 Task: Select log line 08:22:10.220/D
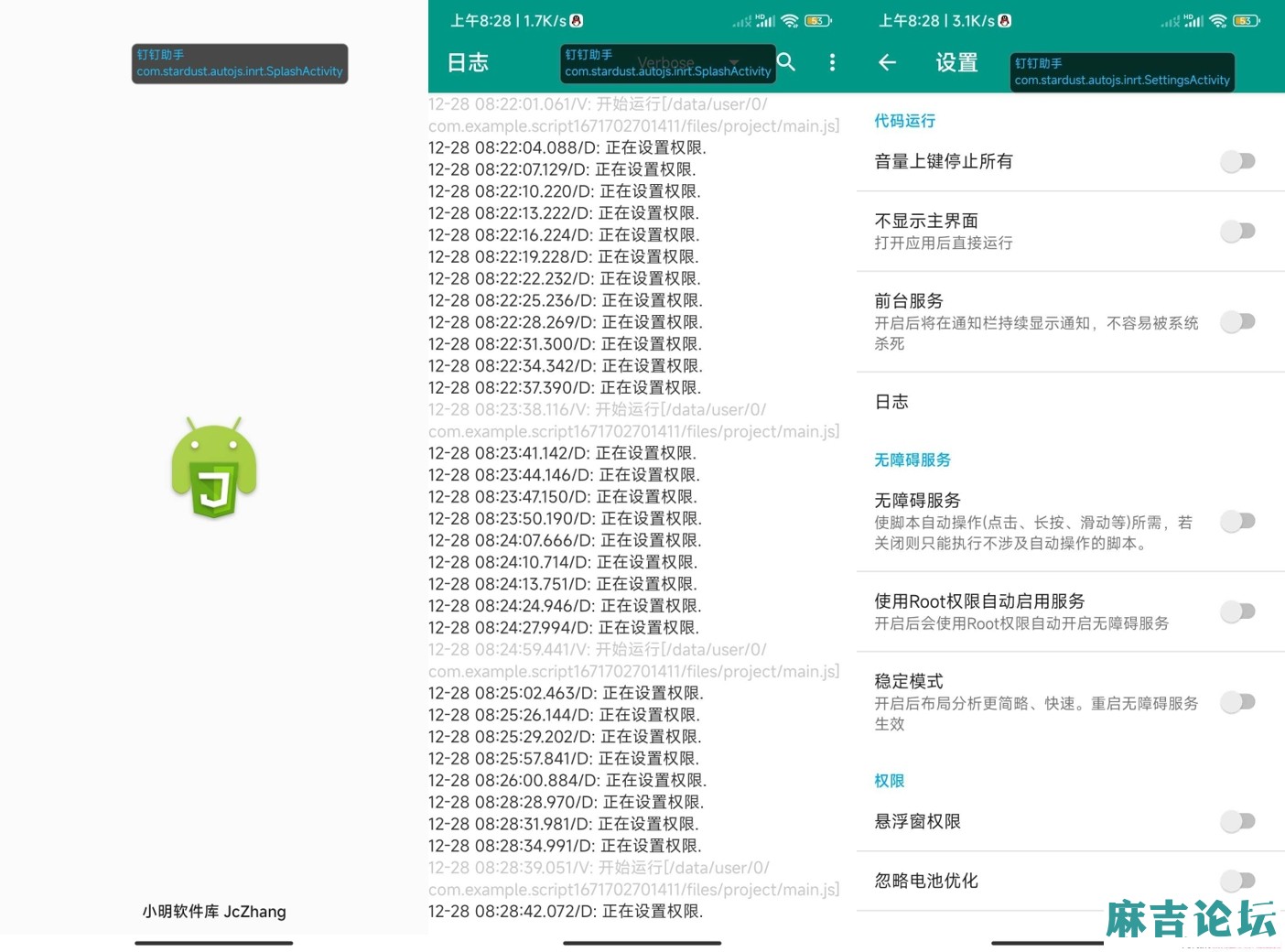565,191
